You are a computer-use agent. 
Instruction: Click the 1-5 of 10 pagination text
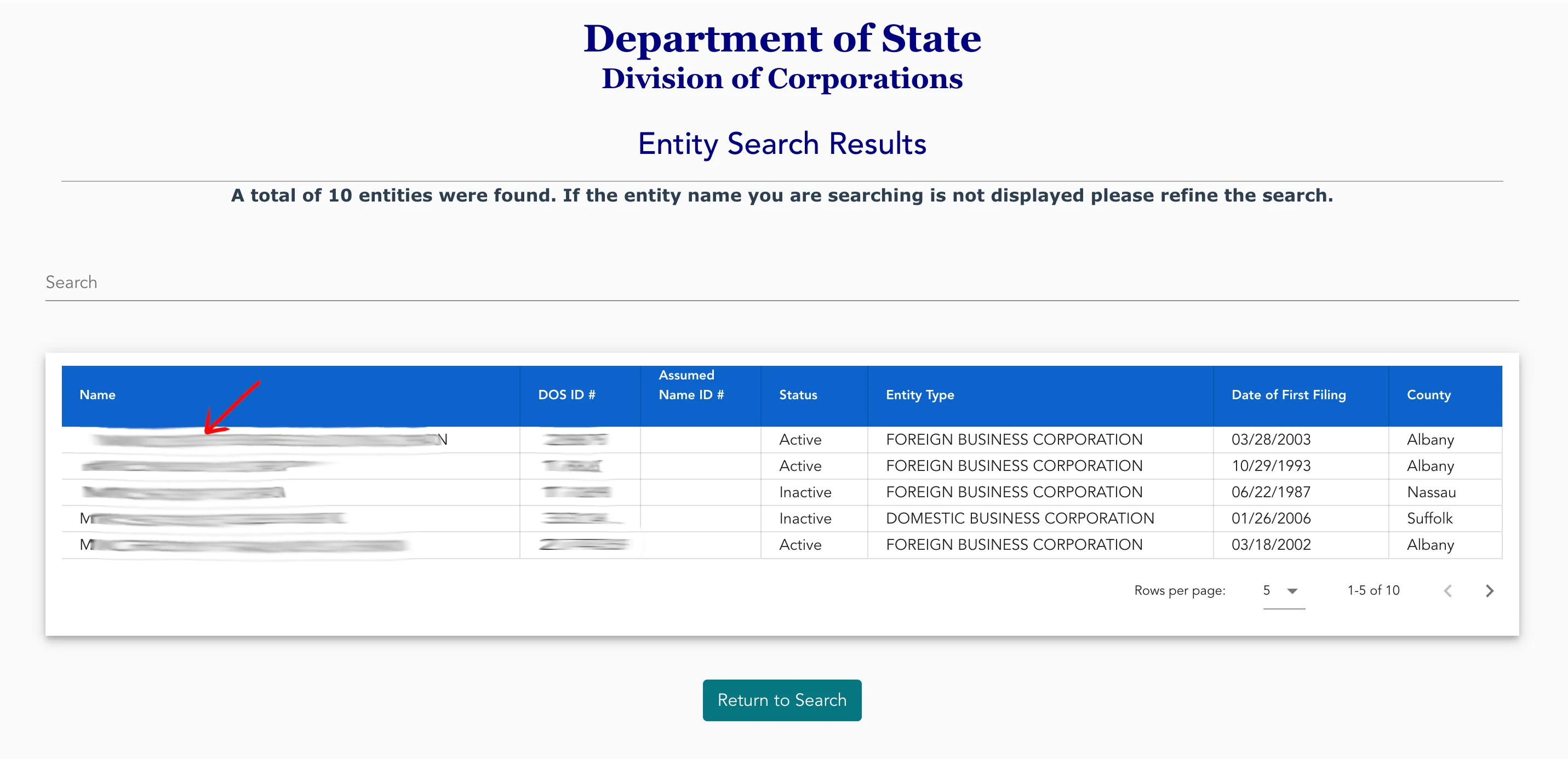1373,590
